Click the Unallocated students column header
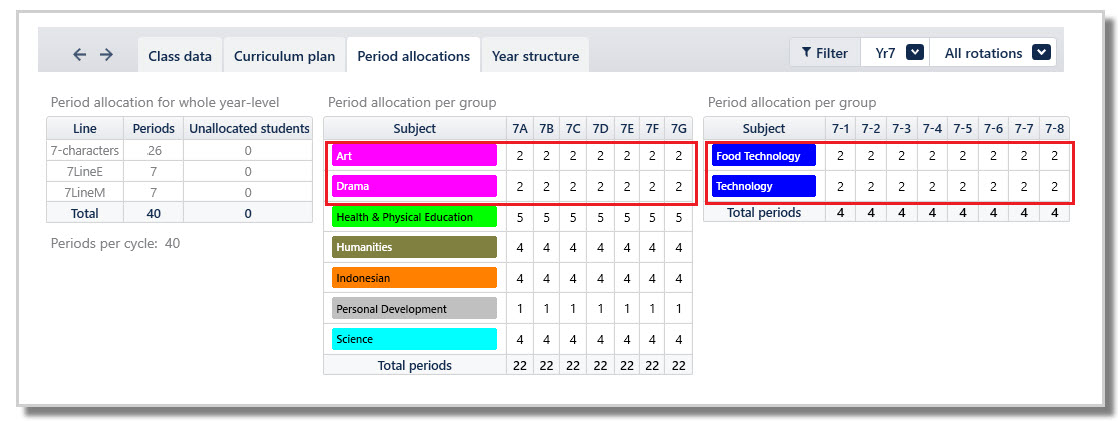Screen dimensions: 1118x421 (248, 128)
